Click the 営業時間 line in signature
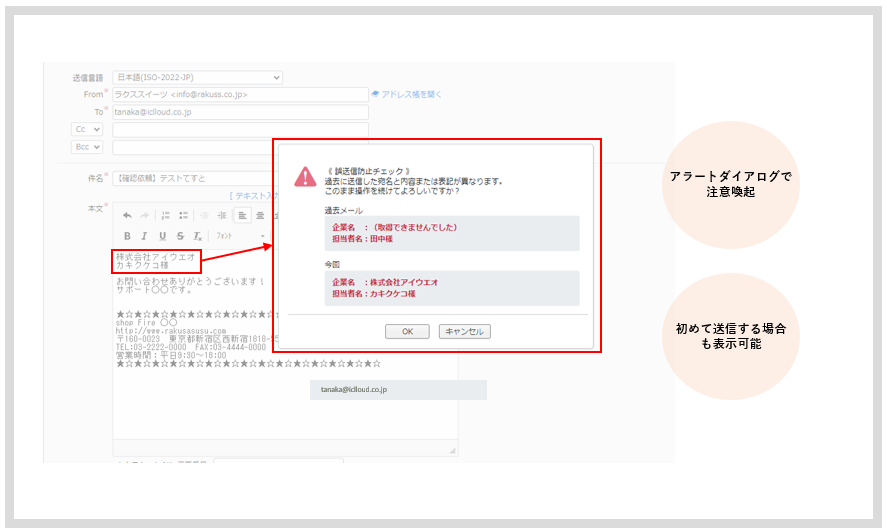The image size is (887, 531). tap(171, 355)
